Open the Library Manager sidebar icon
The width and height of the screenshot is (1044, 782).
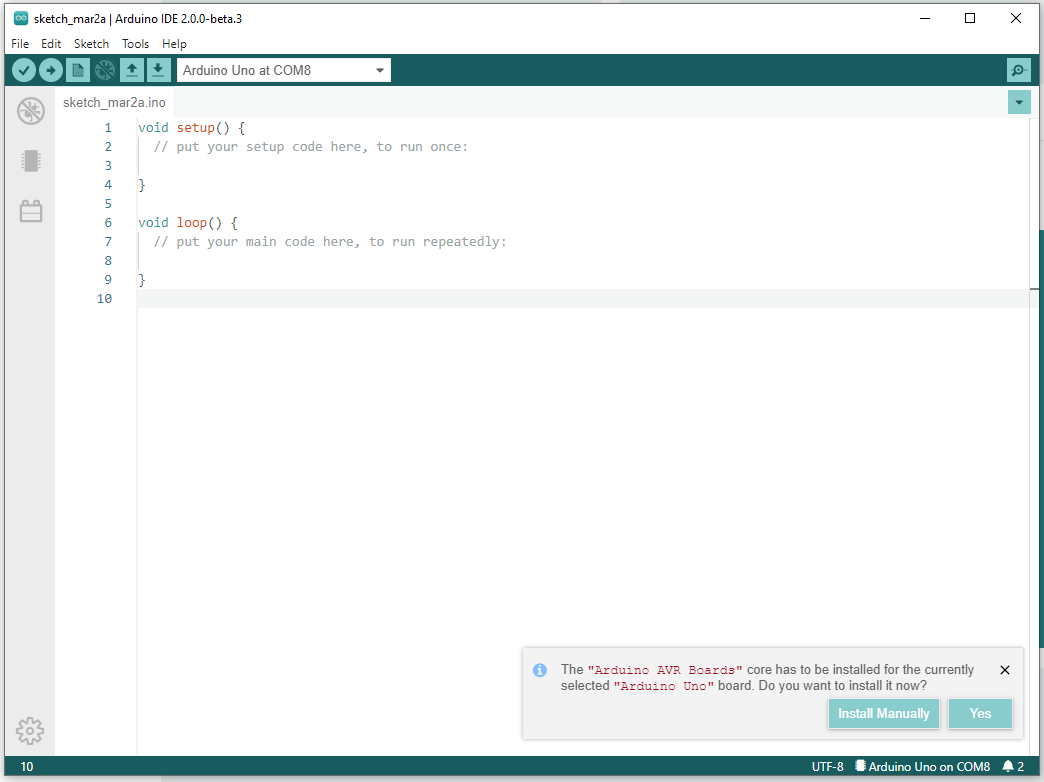pyautogui.click(x=31, y=211)
